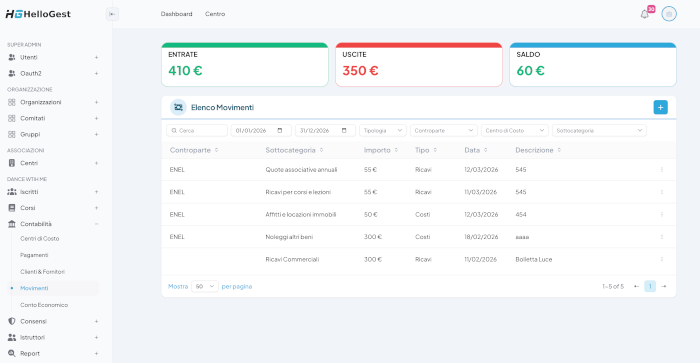Expand the Gruppi sidebar section

[x=96, y=134]
